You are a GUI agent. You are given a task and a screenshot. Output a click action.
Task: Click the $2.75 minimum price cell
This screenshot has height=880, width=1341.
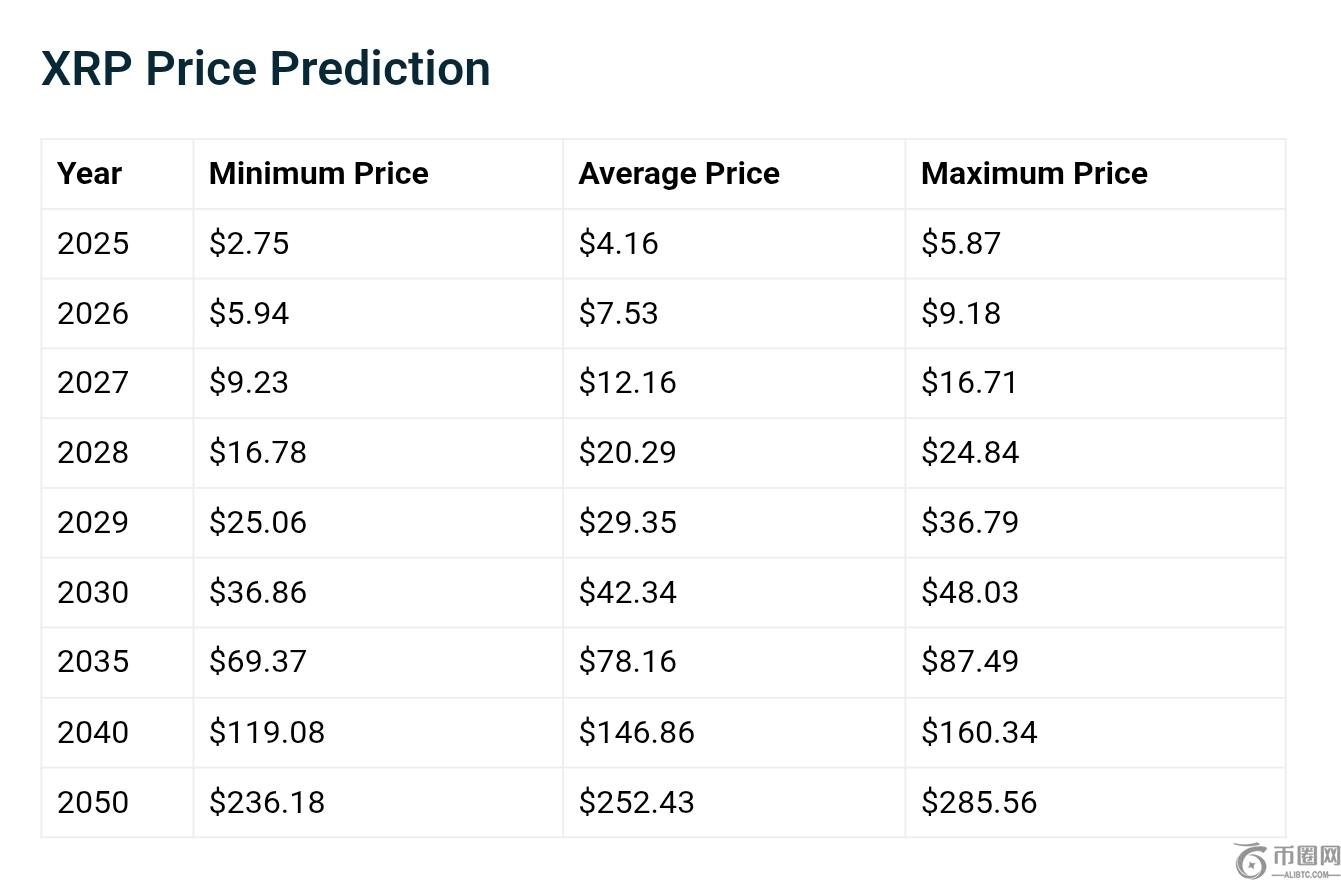coord(249,244)
